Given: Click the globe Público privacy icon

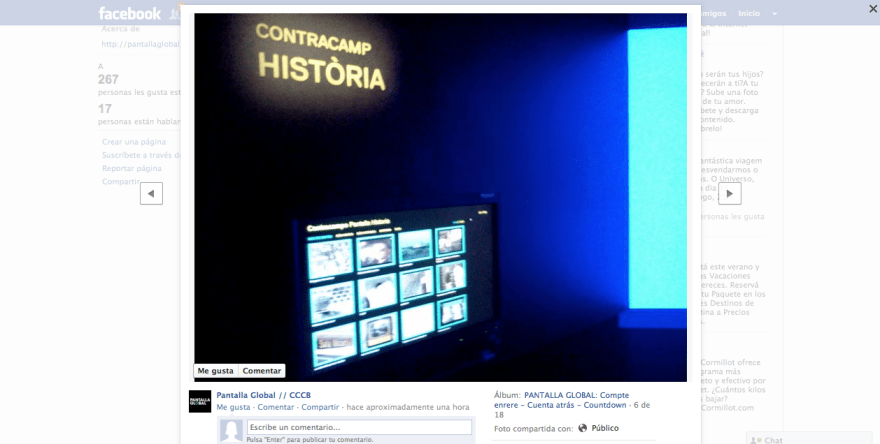Looking at the screenshot, I should point(583,428).
